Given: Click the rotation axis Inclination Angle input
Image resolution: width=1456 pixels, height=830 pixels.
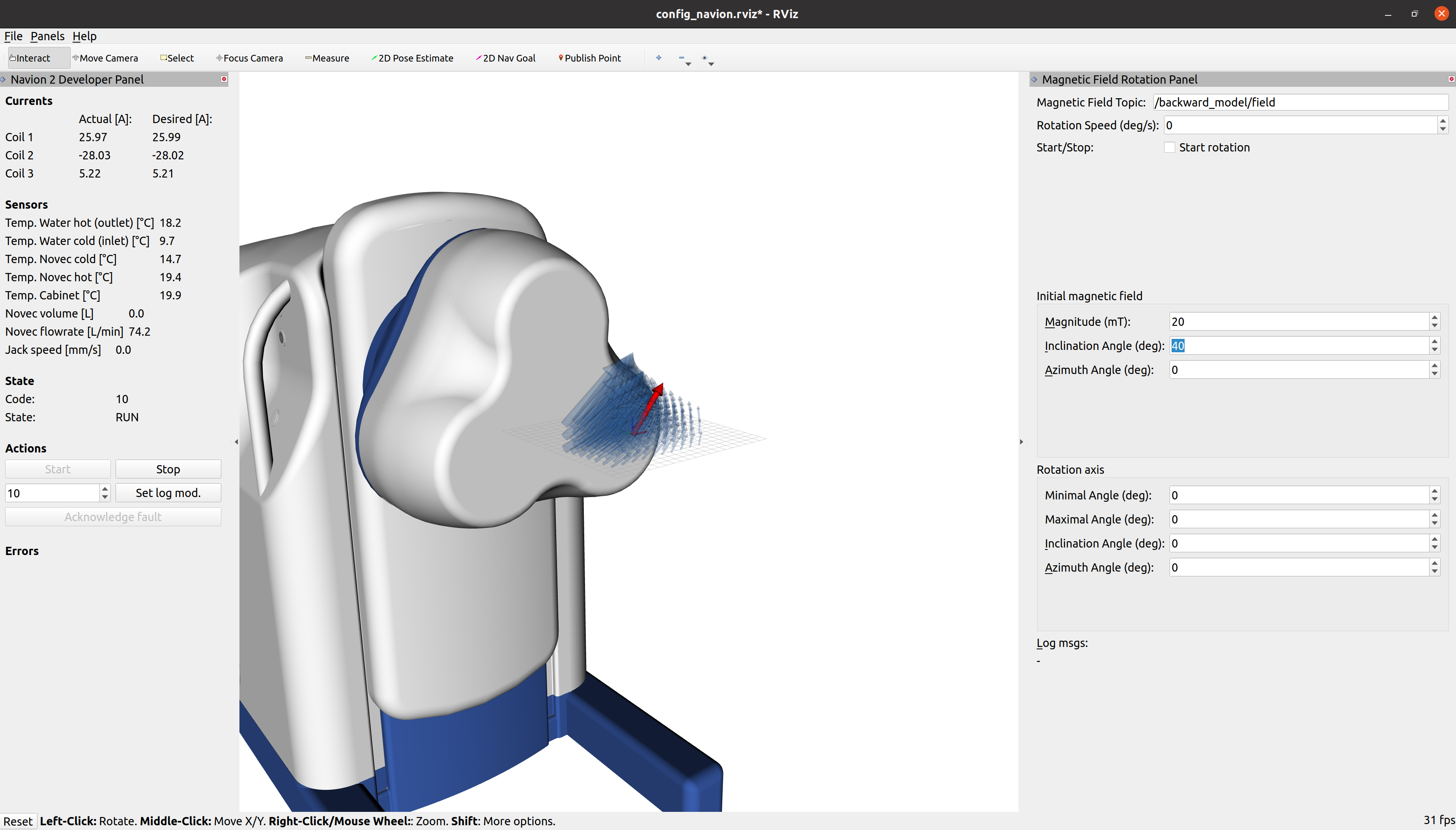Looking at the screenshot, I should click(x=1299, y=543).
